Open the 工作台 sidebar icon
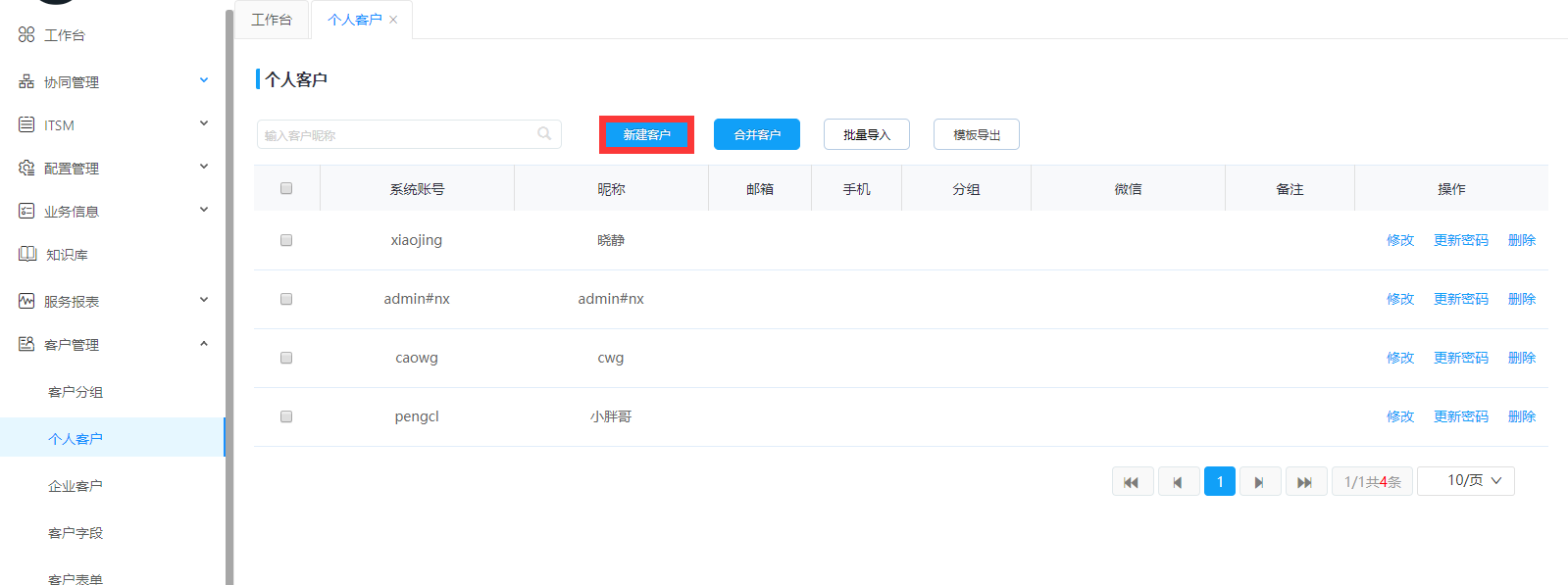The image size is (1568, 585). (x=26, y=35)
